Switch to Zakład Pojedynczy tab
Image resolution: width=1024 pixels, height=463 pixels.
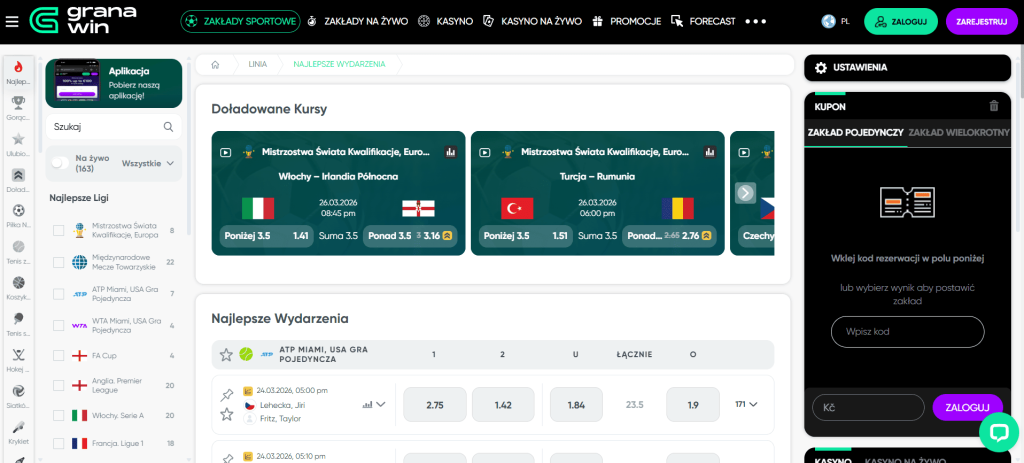(856, 133)
